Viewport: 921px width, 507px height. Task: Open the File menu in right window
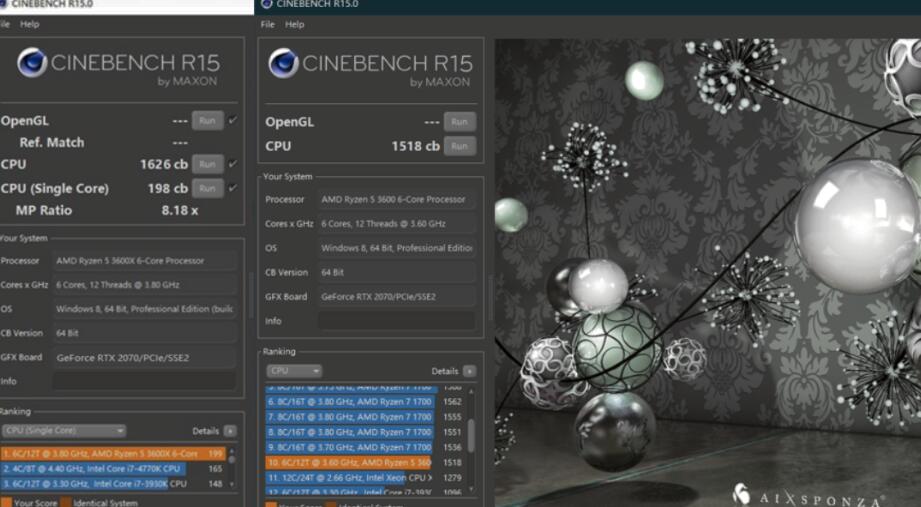[x=267, y=24]
